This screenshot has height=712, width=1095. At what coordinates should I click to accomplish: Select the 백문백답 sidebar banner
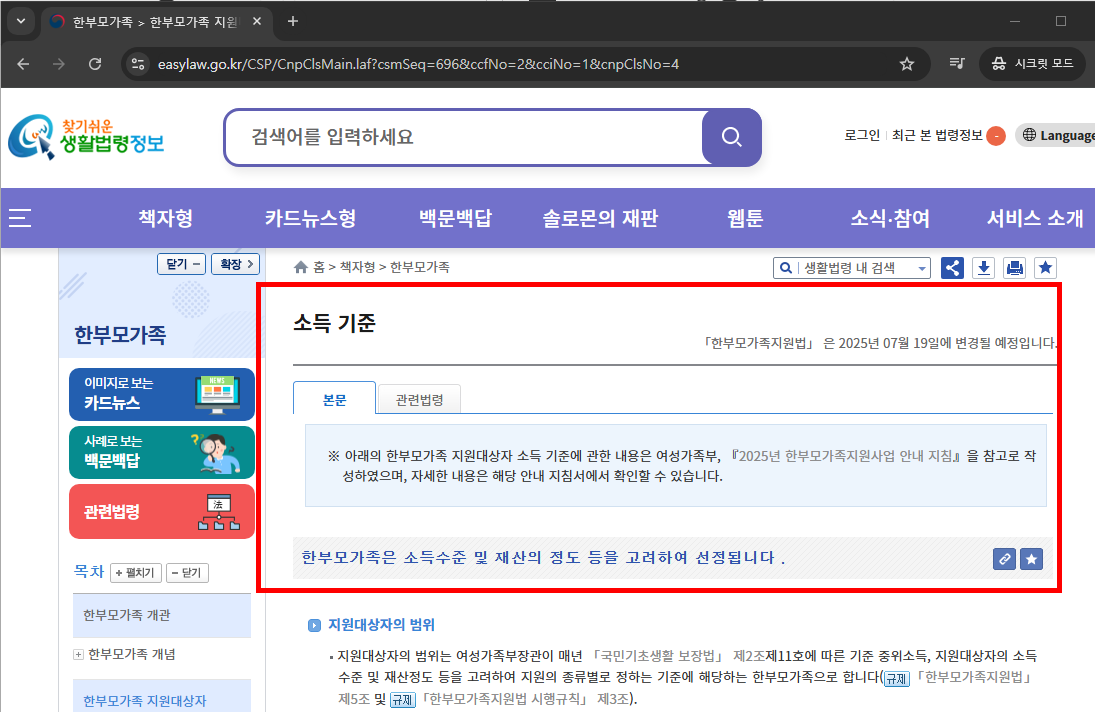click(161, 452)
